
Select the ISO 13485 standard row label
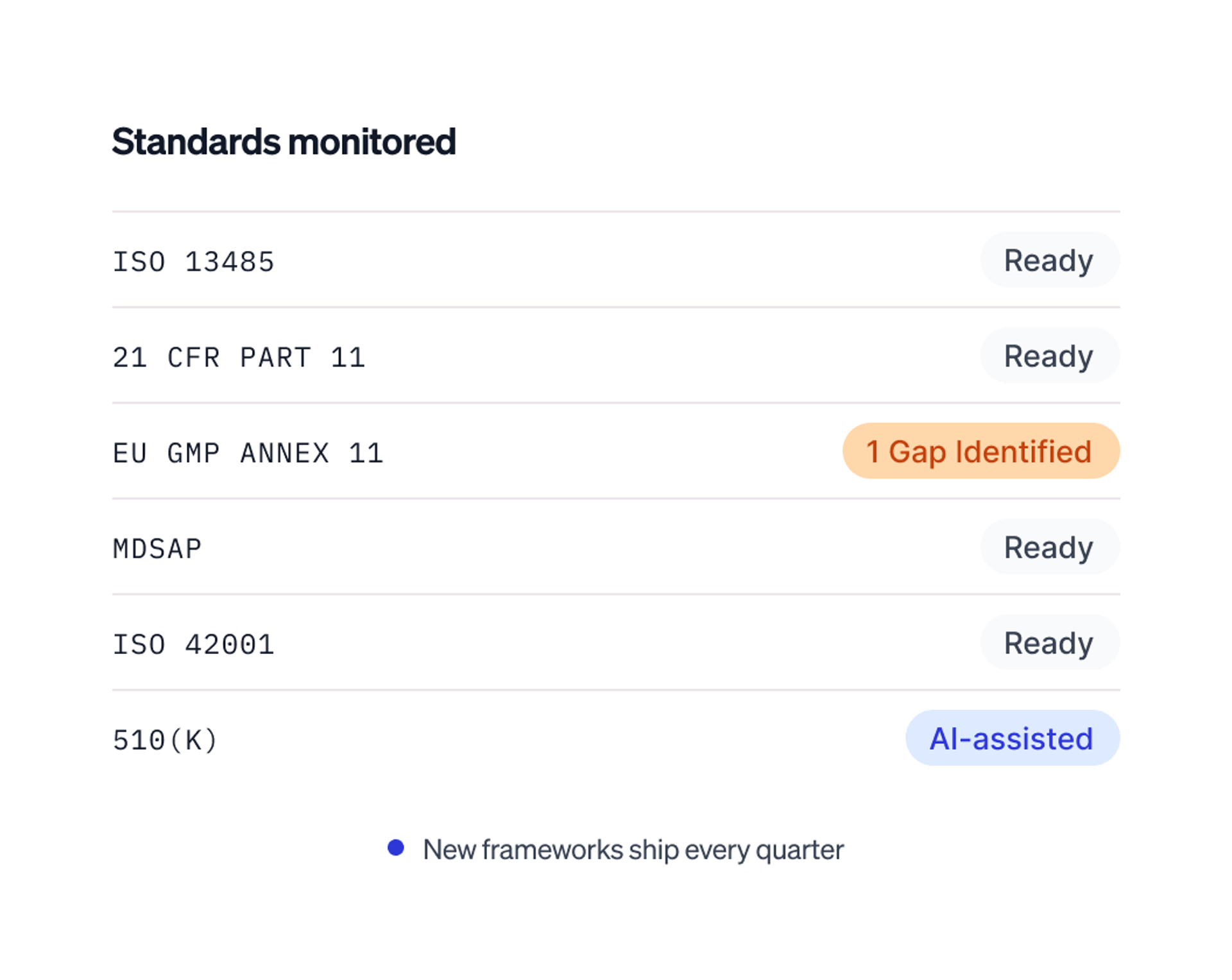pyautogui.click(x=193, y=262)
